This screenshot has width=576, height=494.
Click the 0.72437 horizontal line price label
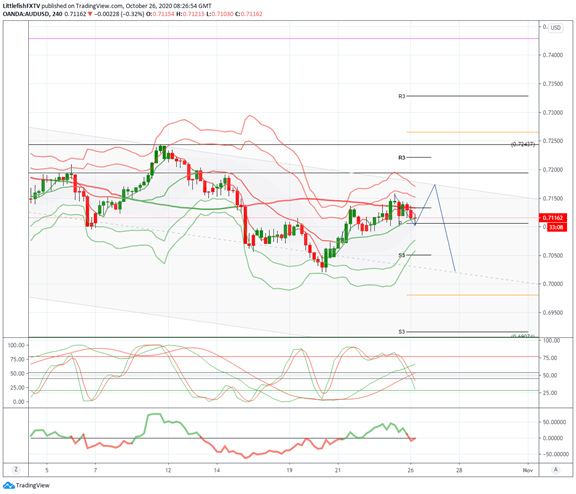(x=523, y=145)
